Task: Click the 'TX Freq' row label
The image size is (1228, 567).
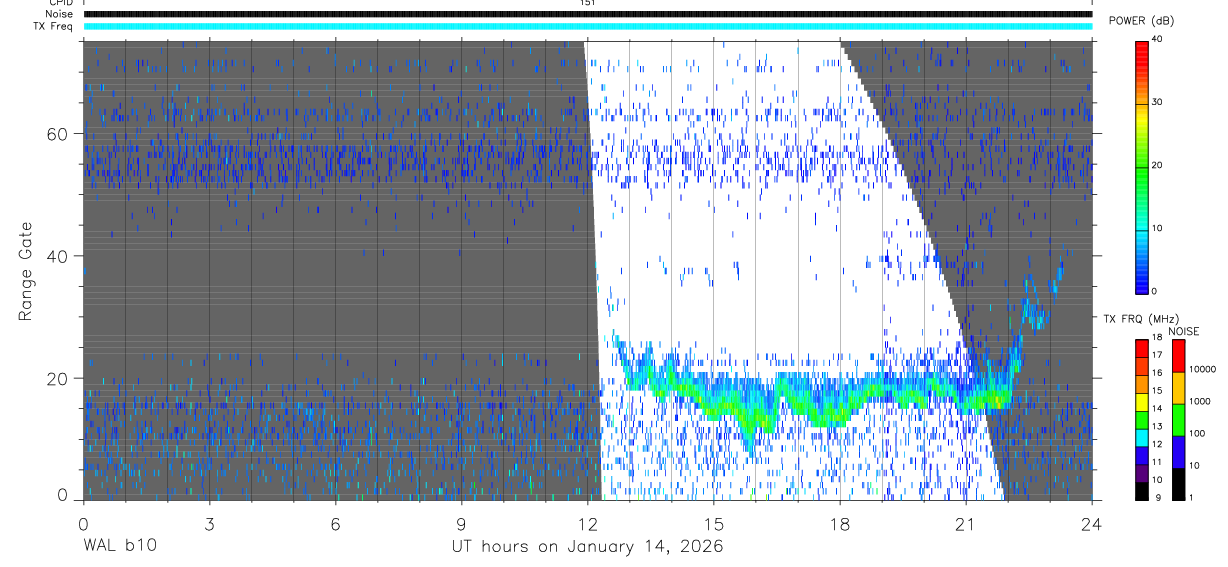Action: [x=54, y=26]
